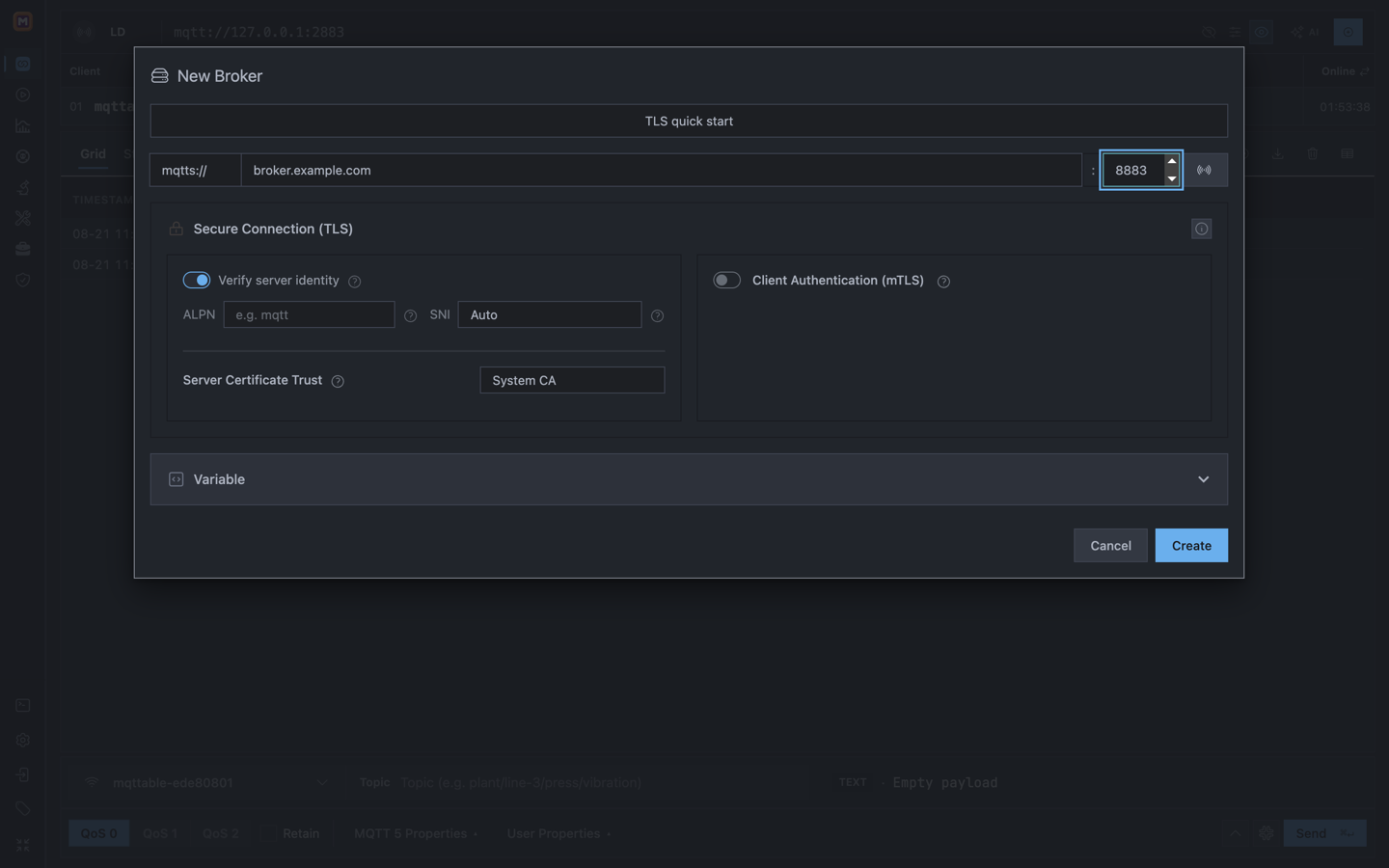Image resolution: width=1389 pixels, height=868 pixels.
Task: Click the Topic input field in background
Action: (603, 782)
